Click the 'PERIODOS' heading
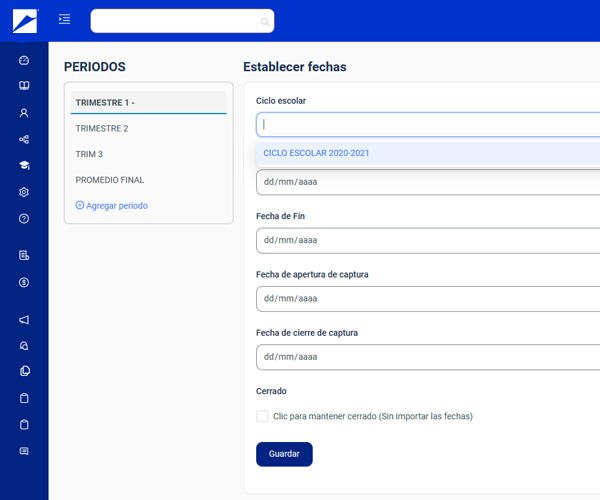The width and height of the screenshot is (600, 500). tap(95, 67)
